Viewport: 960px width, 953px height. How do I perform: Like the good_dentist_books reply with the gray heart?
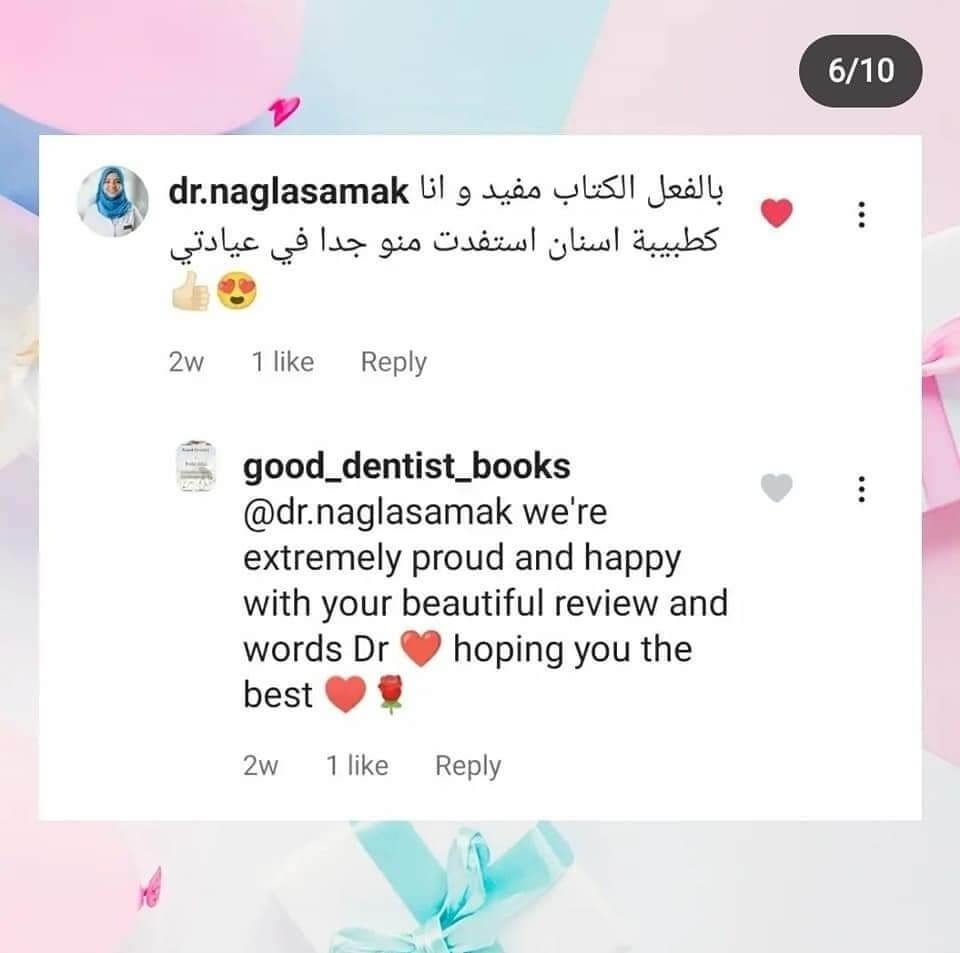pos(776,488)
